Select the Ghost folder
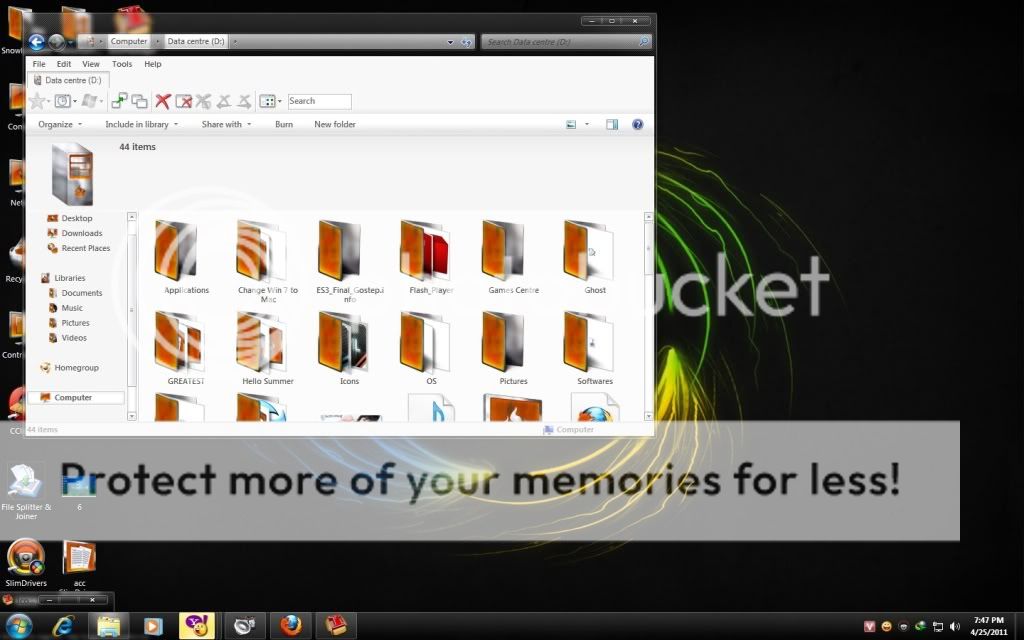The width and height of the screenshot is (1024, 640). coord(588,251)
